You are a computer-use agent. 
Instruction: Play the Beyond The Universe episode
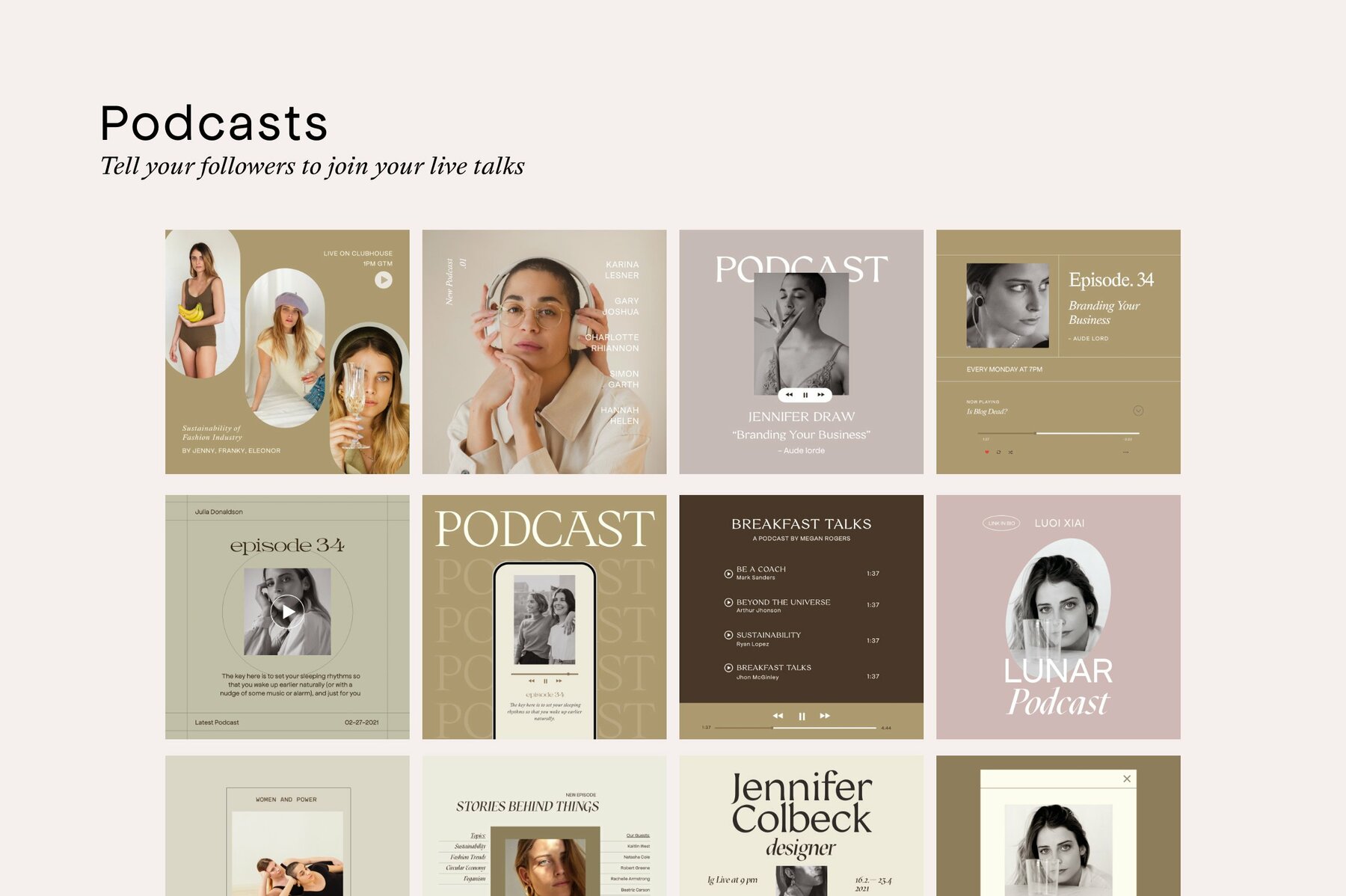(728, 603)
